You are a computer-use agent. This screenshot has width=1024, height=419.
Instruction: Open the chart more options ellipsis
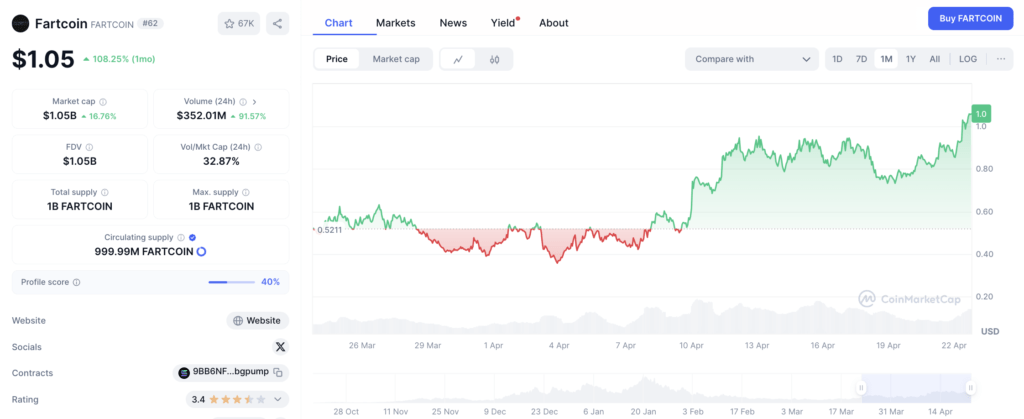coord(1001,59)
